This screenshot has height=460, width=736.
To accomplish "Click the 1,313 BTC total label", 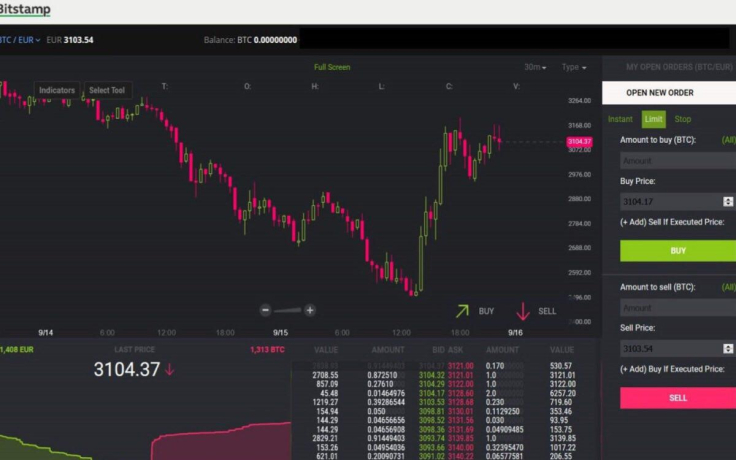I will (x=267, y=350).
